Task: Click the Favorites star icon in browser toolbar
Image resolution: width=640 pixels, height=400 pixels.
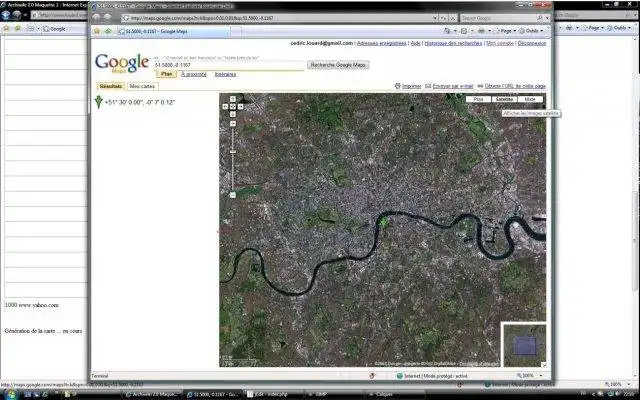Action: (x=97, y=31)
